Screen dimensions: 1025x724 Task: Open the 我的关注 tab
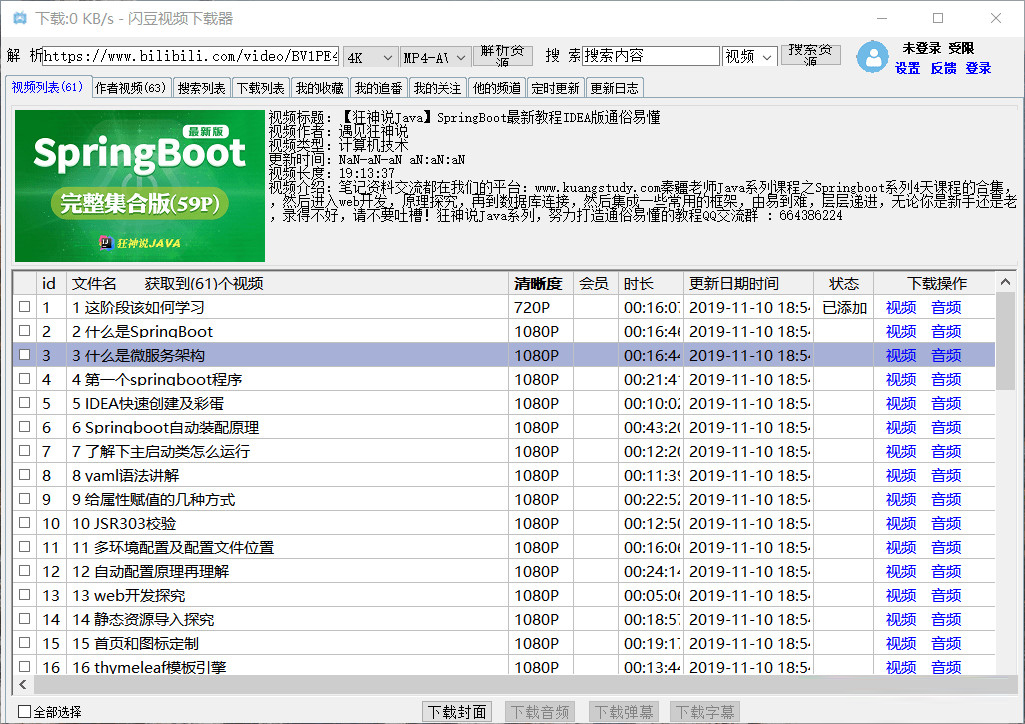pyautogui.click(x=437, y=88)
